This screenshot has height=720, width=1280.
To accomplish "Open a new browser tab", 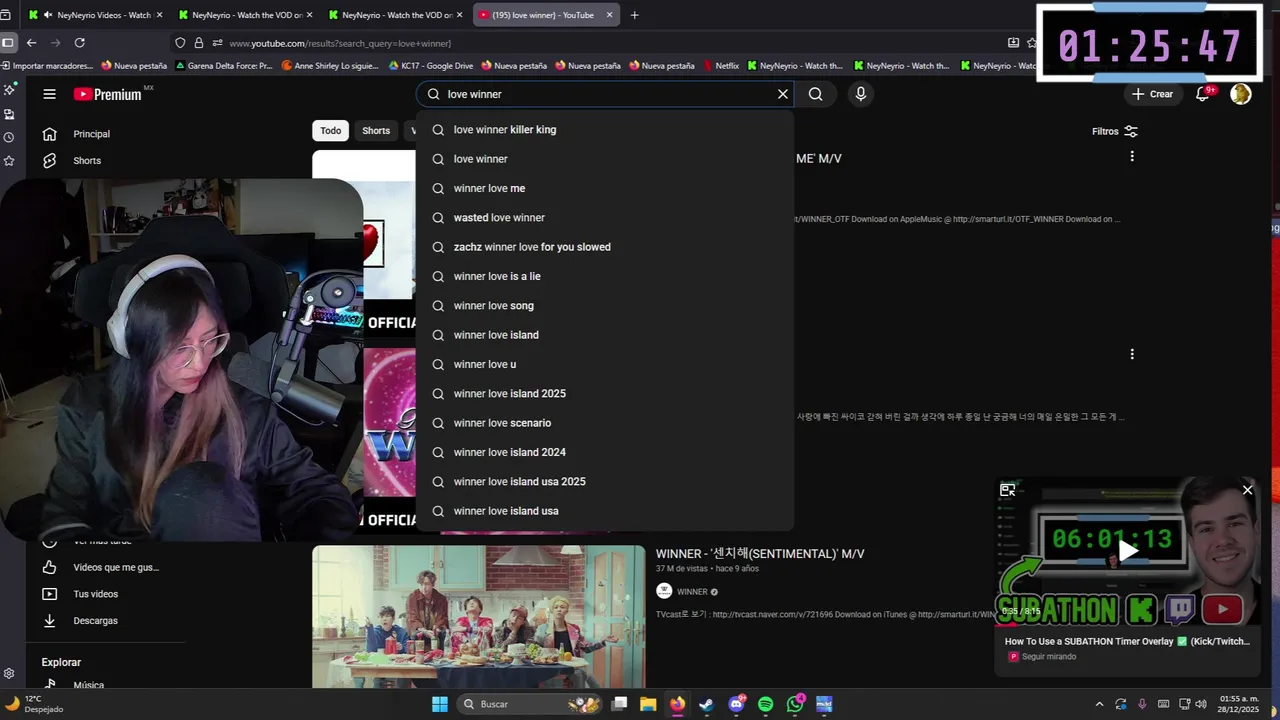I will [634, 15].
